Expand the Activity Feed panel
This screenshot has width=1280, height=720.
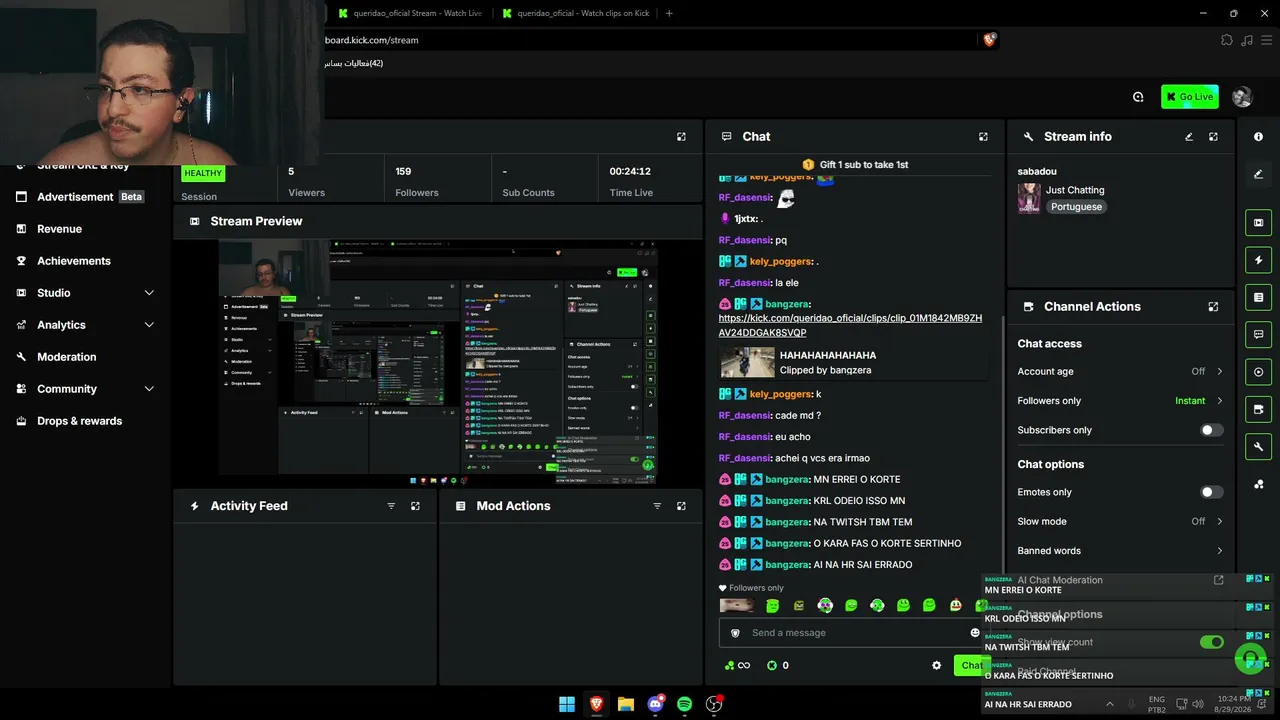click(x=415, y=506)
